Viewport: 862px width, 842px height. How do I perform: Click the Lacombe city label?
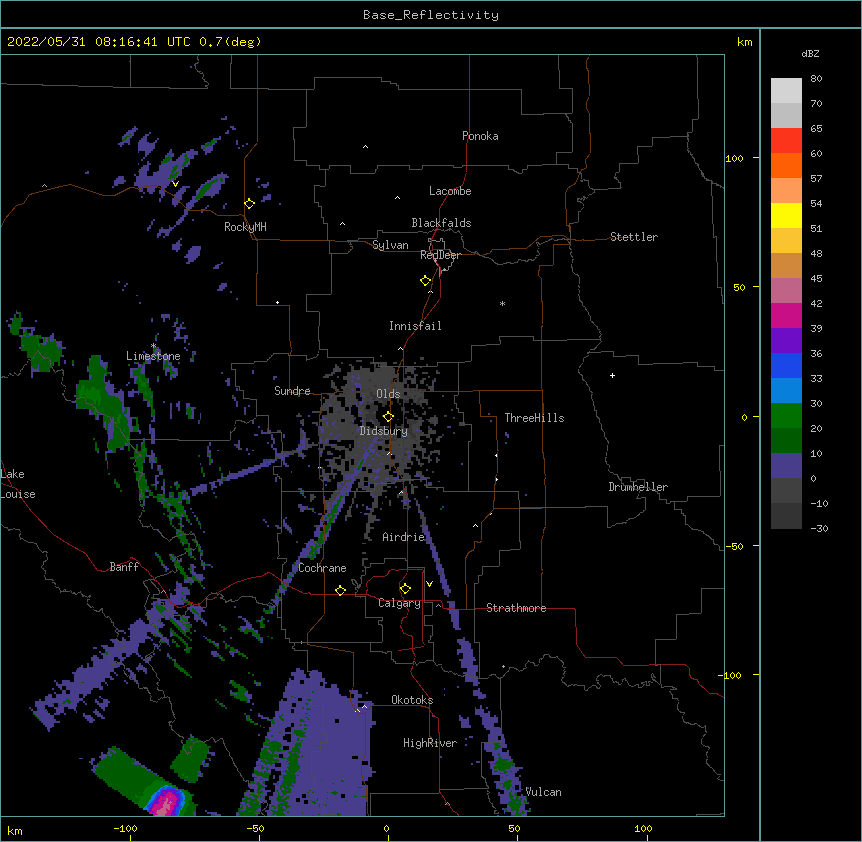(x=450, y=191)
